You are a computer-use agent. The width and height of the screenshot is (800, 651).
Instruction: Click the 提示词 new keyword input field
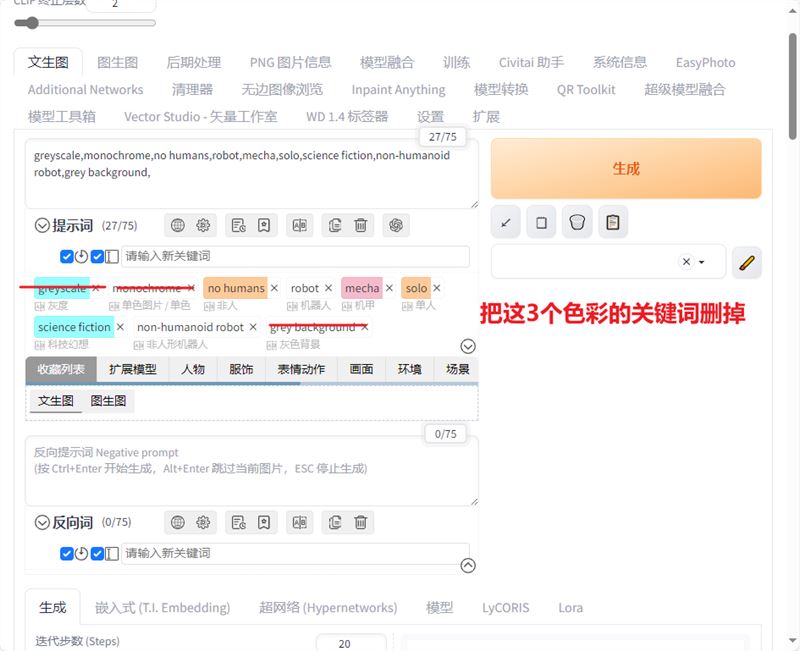(x=295, y=256)
